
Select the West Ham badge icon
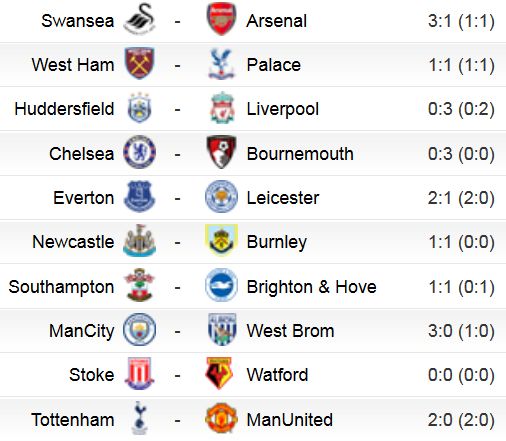click(139, 63)
